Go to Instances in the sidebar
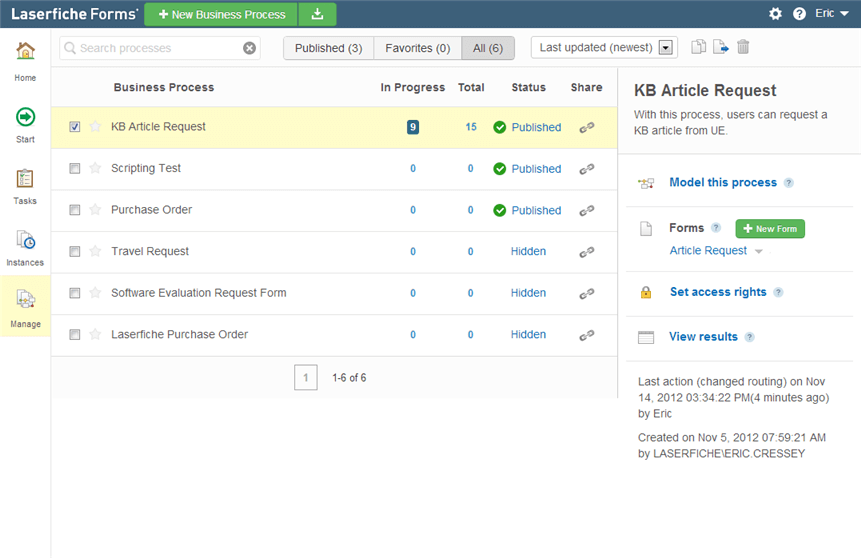This screenshot has height=558, width=861. pyautogui.click(x=25, y=241)
